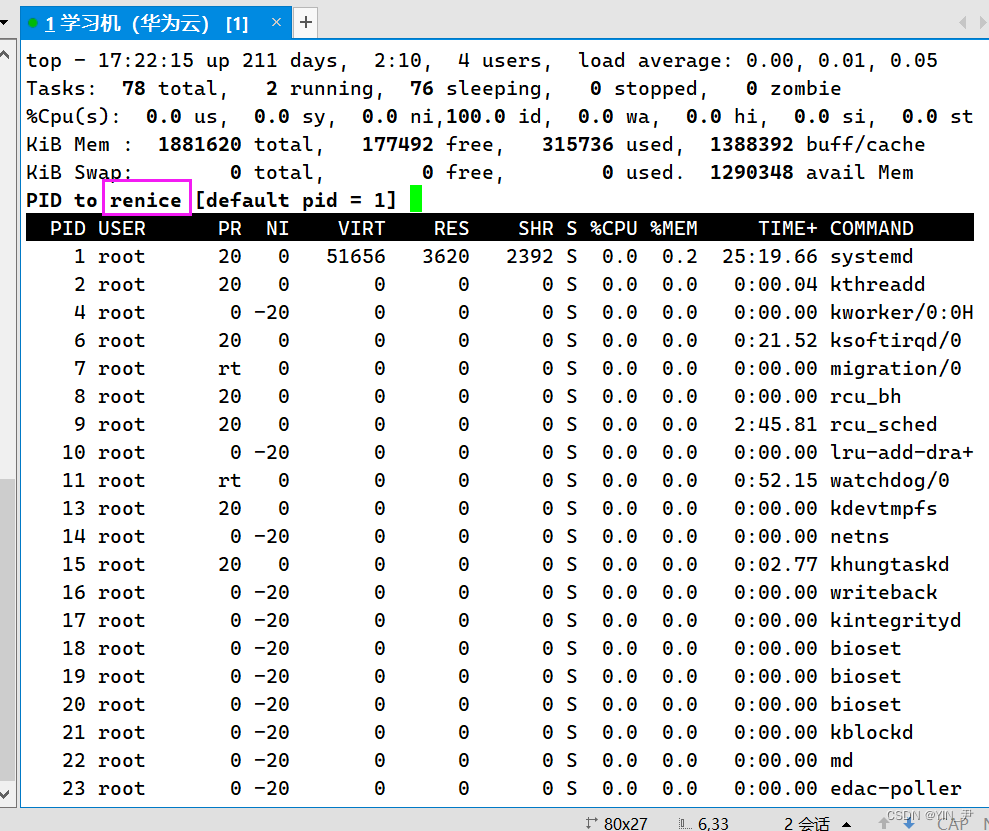The width and height of the screenshot is (989, 831).
Task: Click the 6,33 cursor position value
Action: 713,823
